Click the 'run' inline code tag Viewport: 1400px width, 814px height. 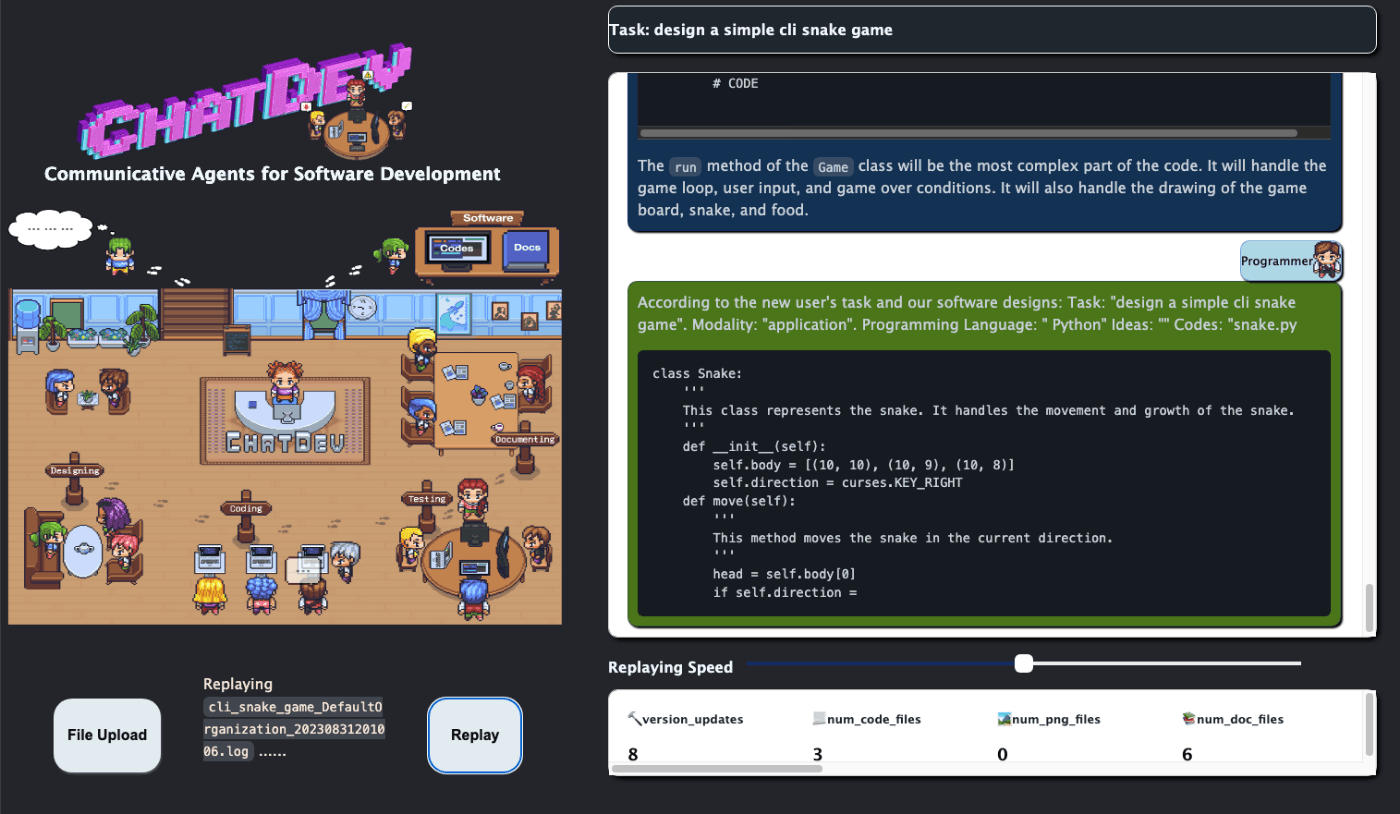click(684, 167)
